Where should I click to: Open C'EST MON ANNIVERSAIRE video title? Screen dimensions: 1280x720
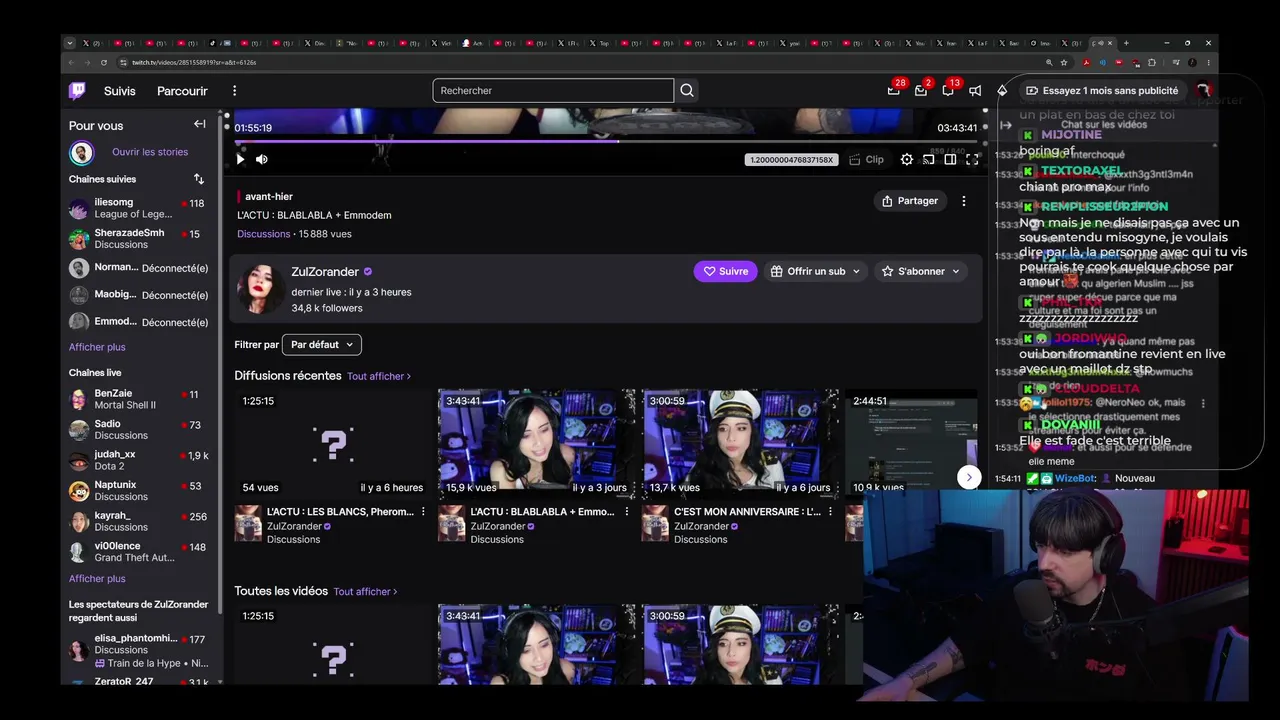coord(748,512)
